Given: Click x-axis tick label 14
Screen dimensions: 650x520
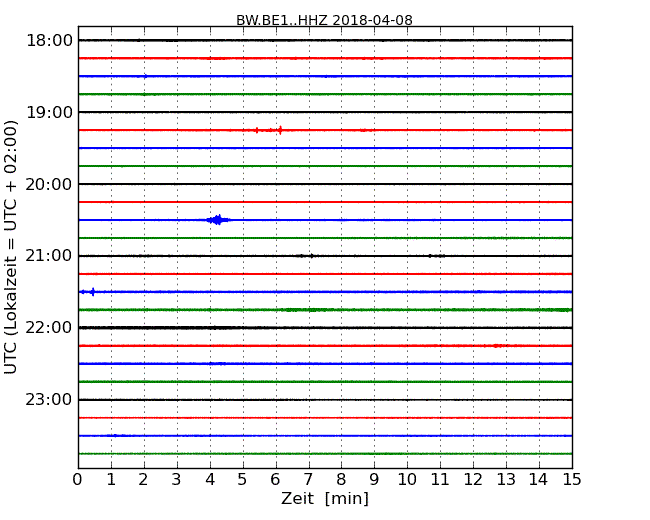Looking at the screenshot, I should 539,480.
